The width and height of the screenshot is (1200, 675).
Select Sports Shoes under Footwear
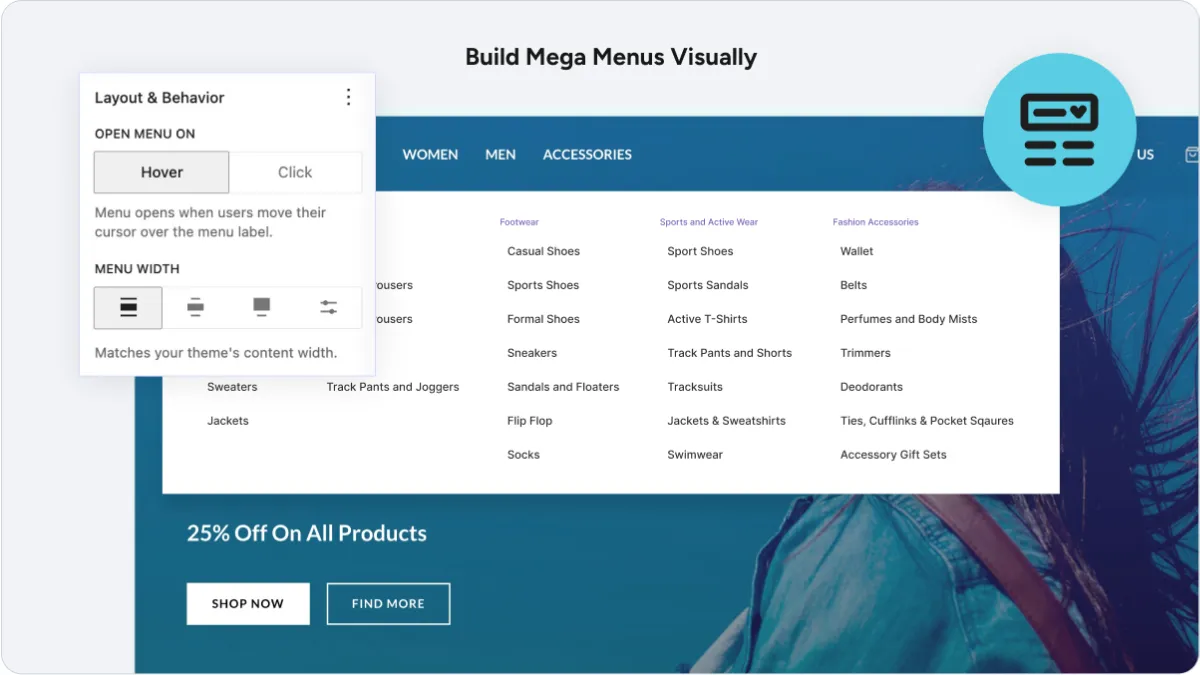pos(543,285)
